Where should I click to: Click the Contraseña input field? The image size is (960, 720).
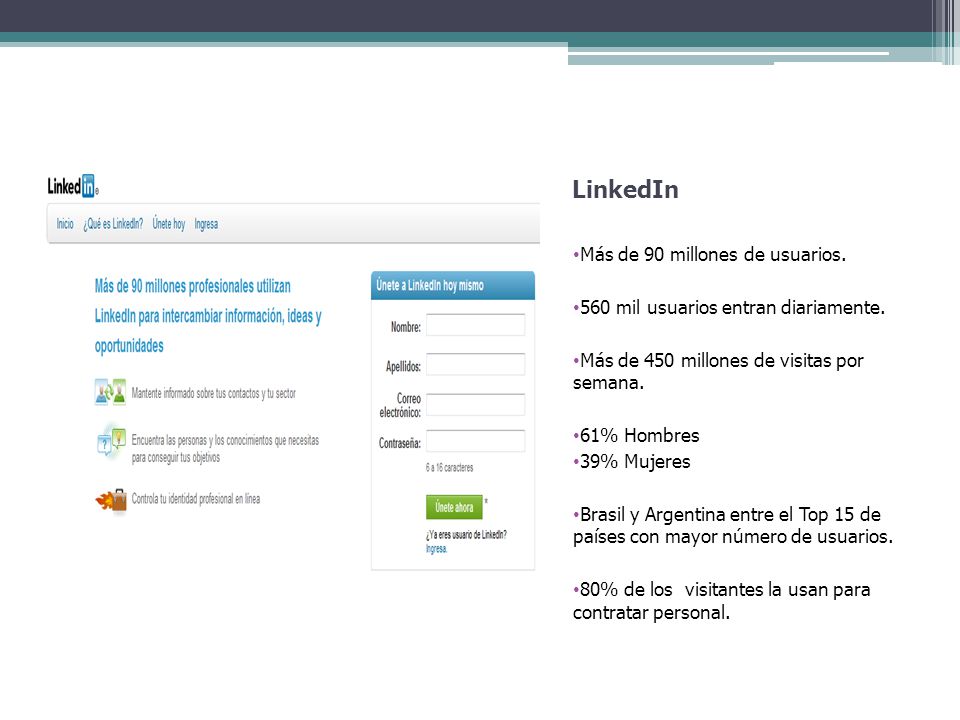tap(476, 441)
